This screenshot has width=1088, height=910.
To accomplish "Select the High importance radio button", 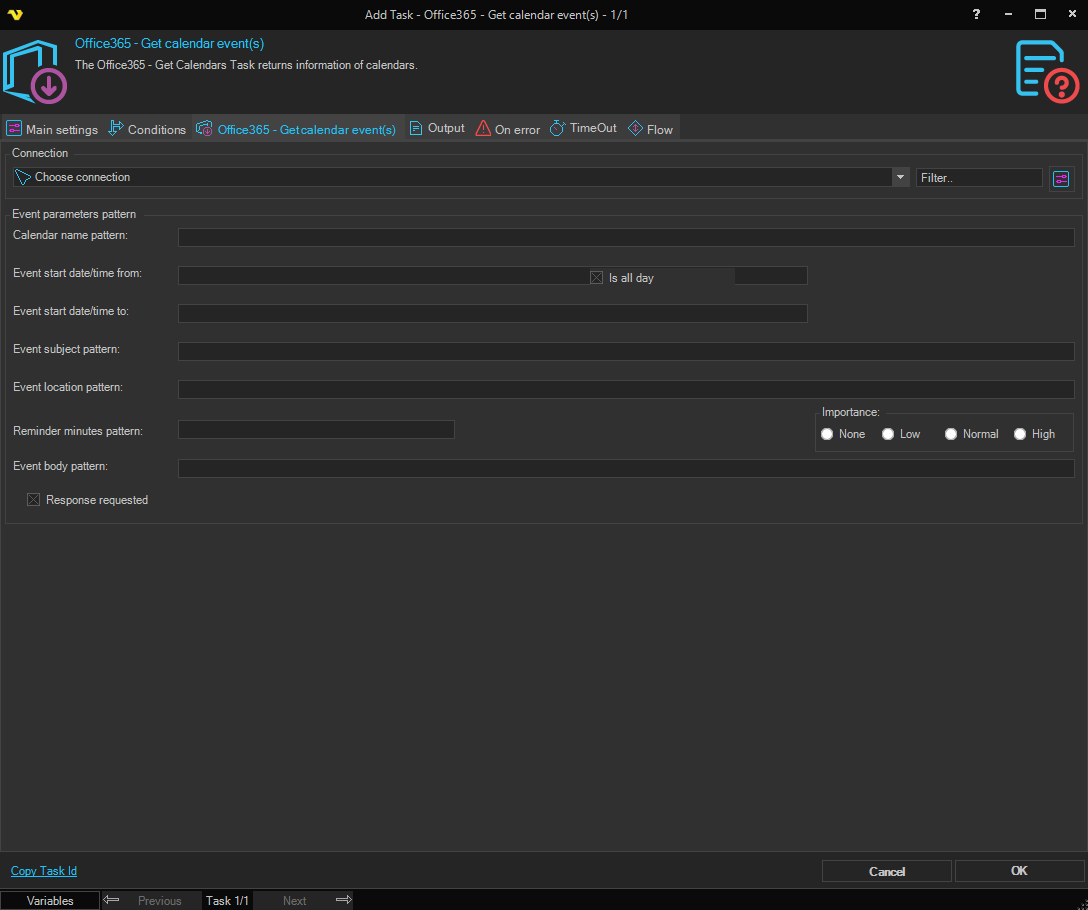I will pos(1019,434).
